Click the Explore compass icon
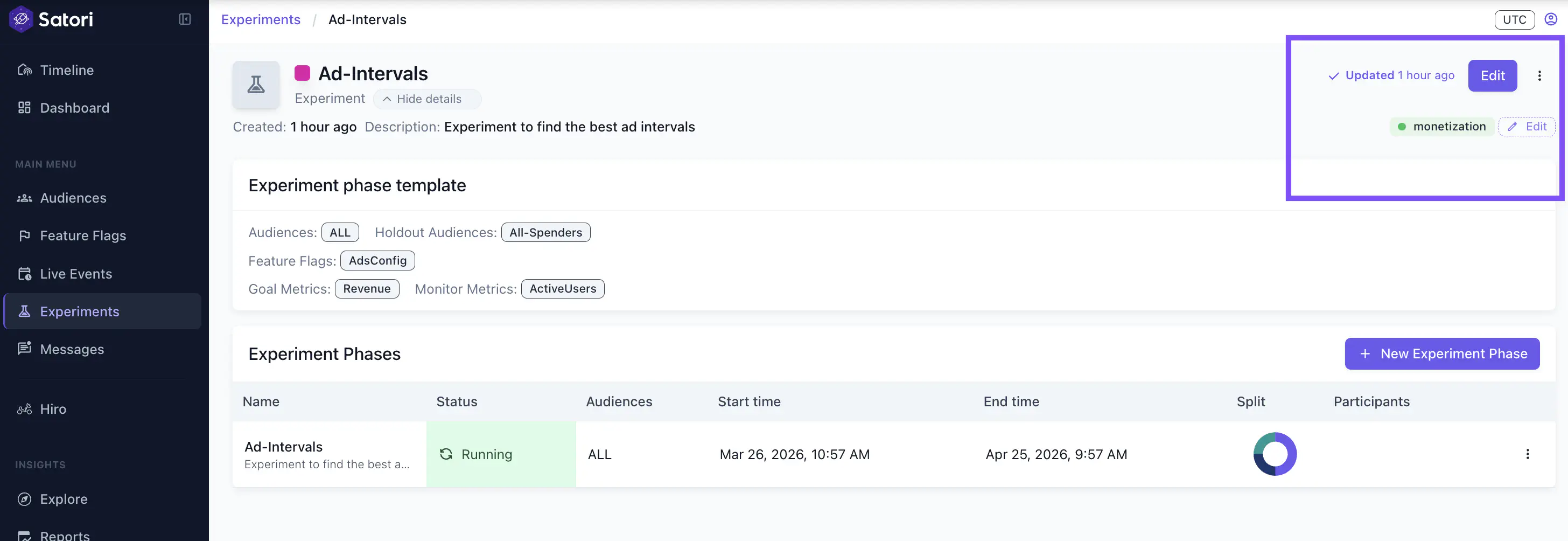This screenshot has width=1568, height=541. coord(24,499)
